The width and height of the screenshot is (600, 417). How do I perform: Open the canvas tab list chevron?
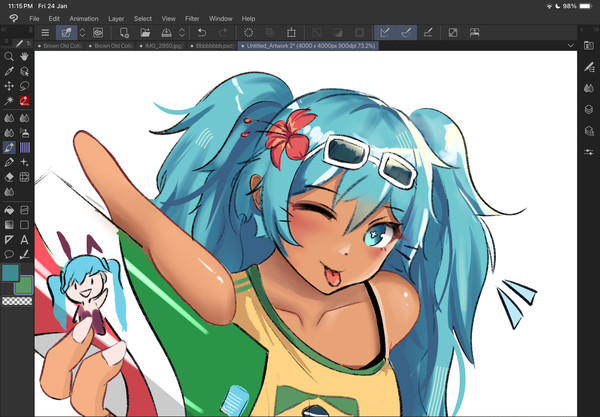(571, 46)
